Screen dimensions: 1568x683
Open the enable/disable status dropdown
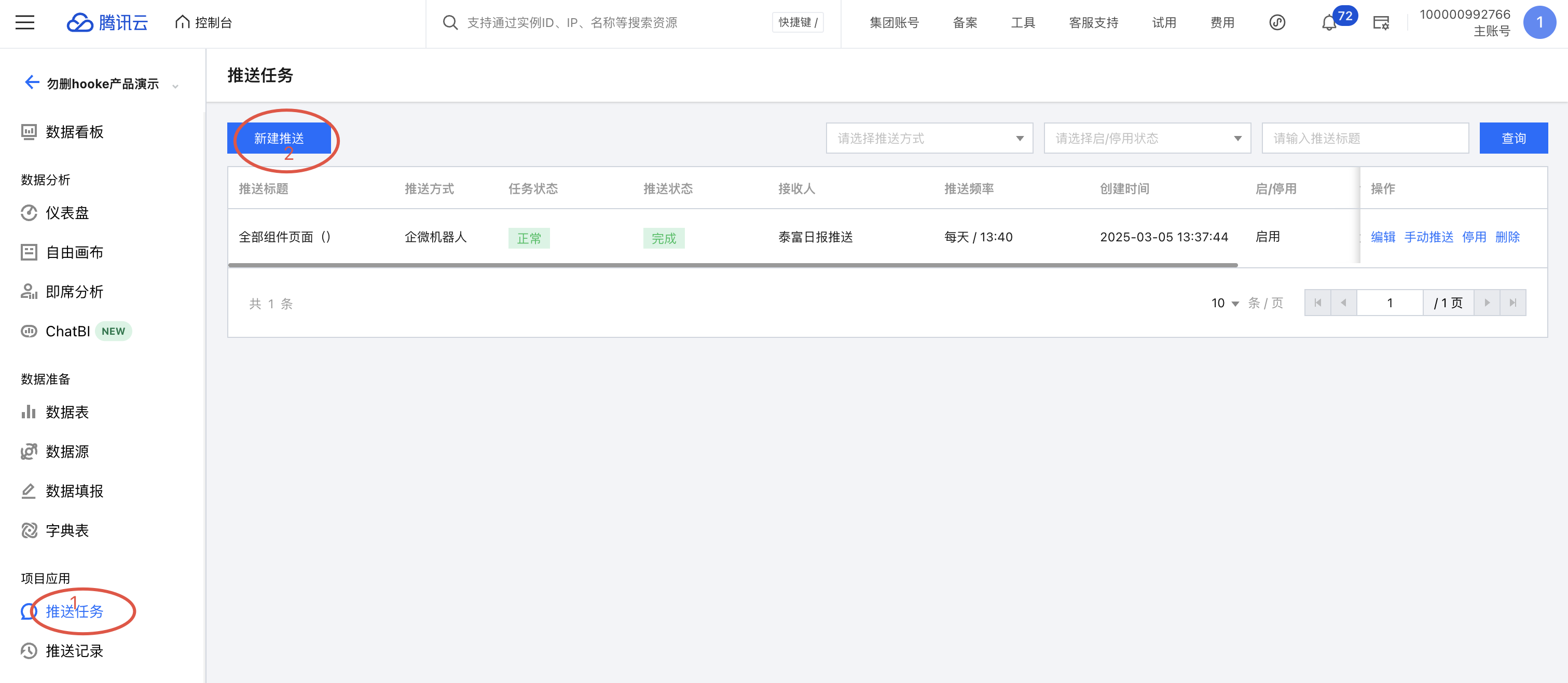[1147, 138]
